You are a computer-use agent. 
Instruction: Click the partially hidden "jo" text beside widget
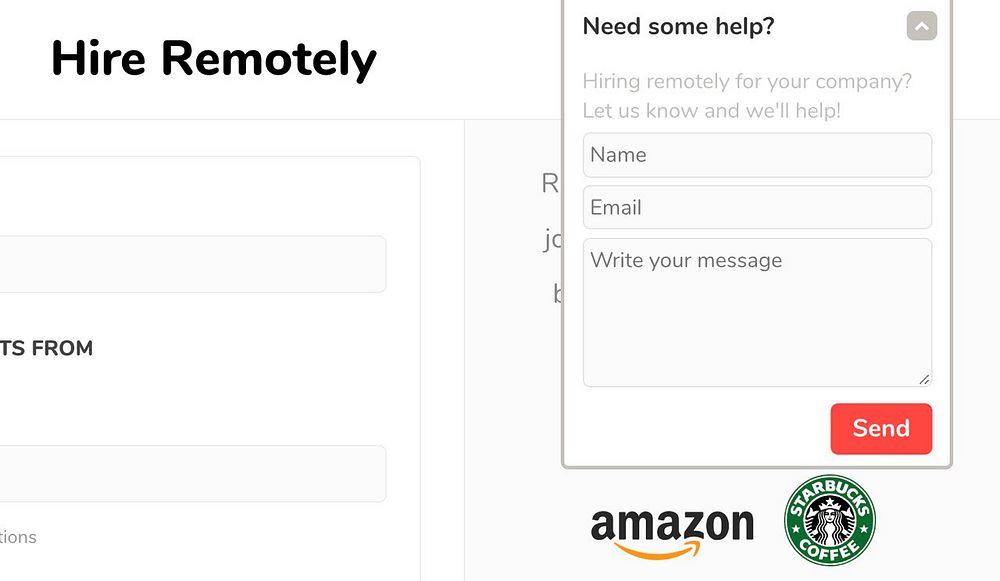tap(553, 239)
